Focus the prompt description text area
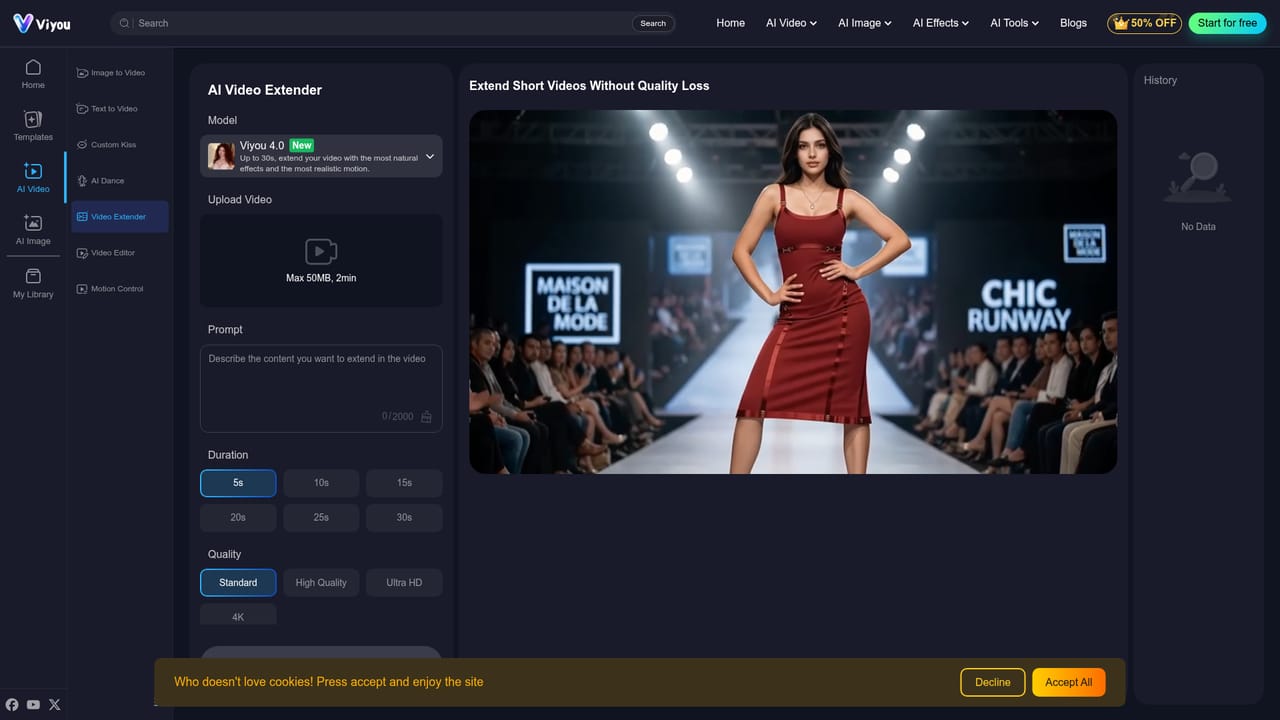Screen dimensions: 1280x720 (321, 388)
